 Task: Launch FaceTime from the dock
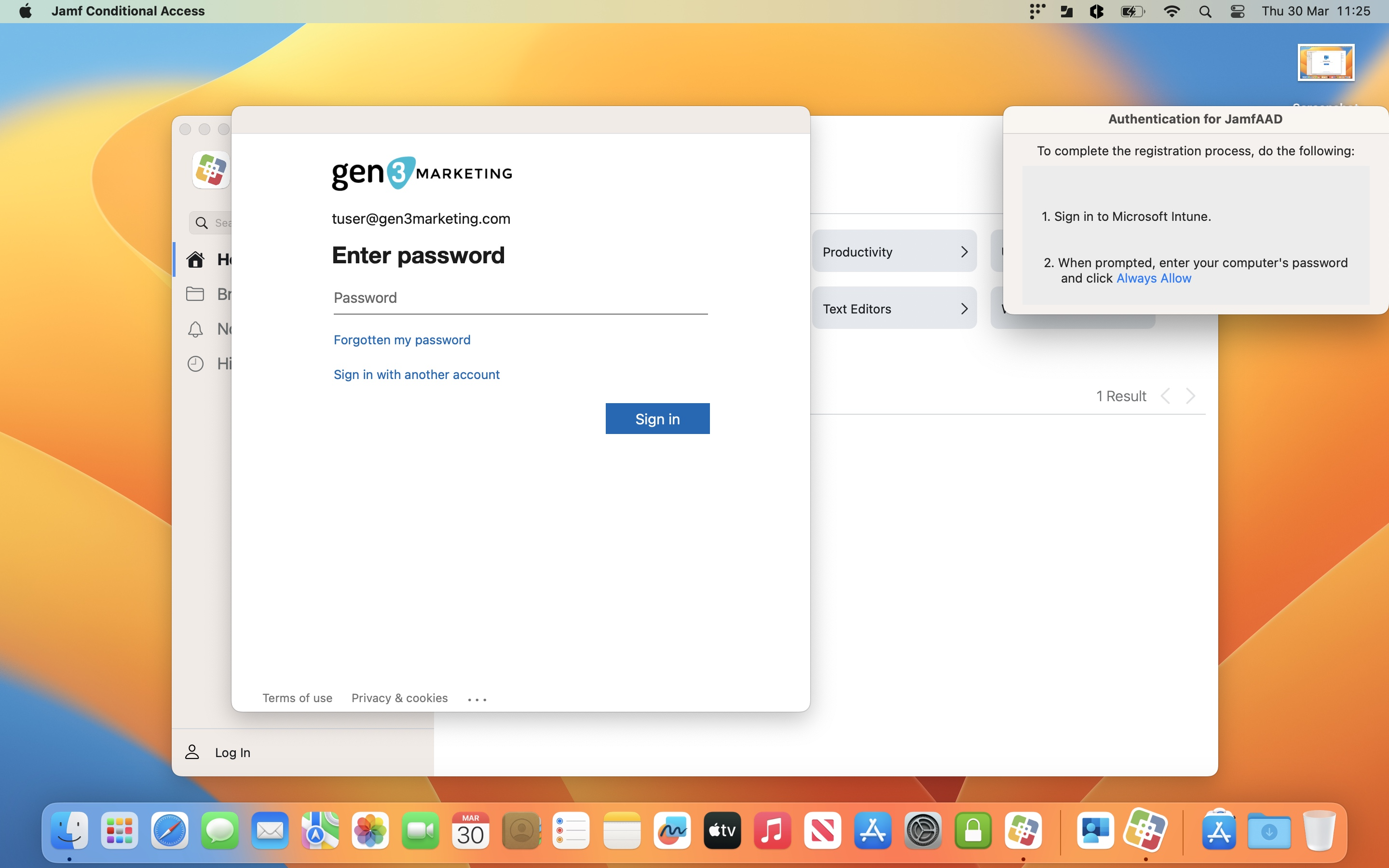421,830
